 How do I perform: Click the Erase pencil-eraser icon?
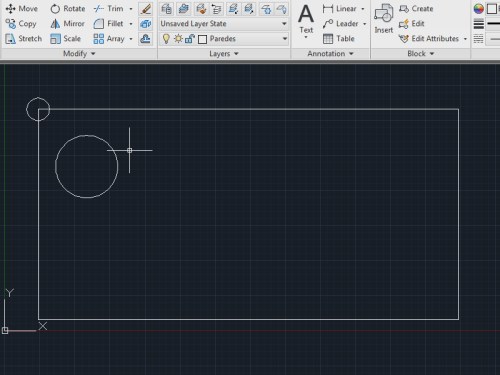point(146,9)
